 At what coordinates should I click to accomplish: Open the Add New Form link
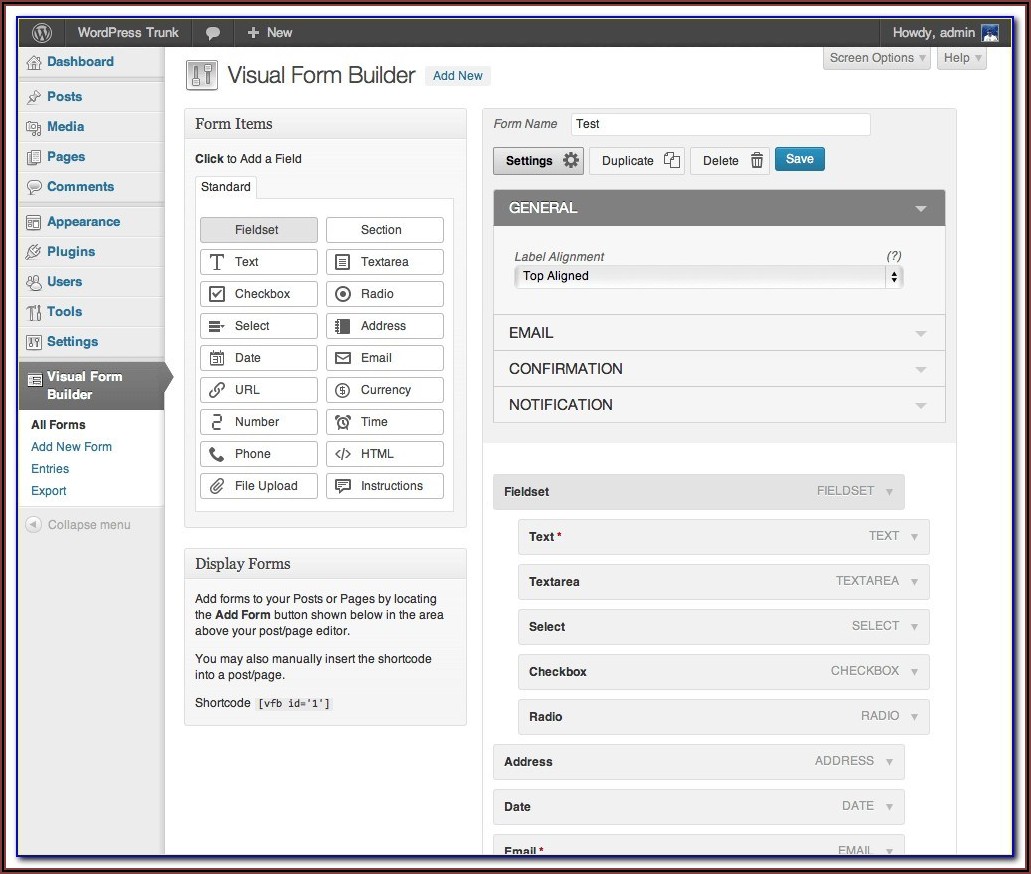71,447
